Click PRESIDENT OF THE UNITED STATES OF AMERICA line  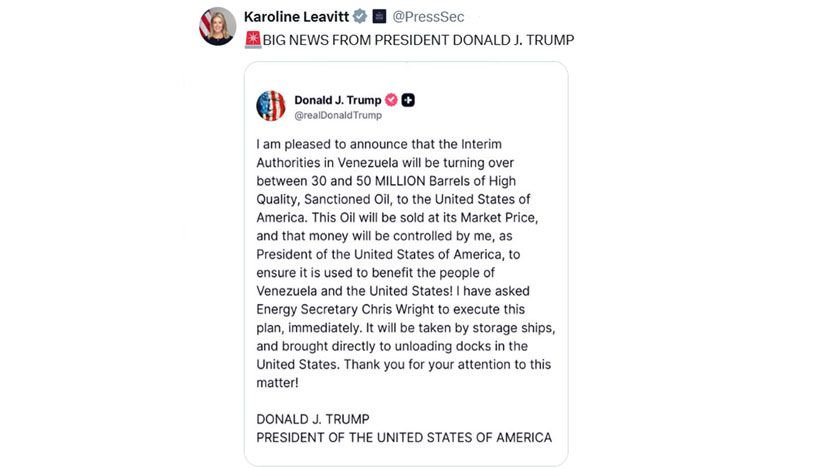(404, 438)
